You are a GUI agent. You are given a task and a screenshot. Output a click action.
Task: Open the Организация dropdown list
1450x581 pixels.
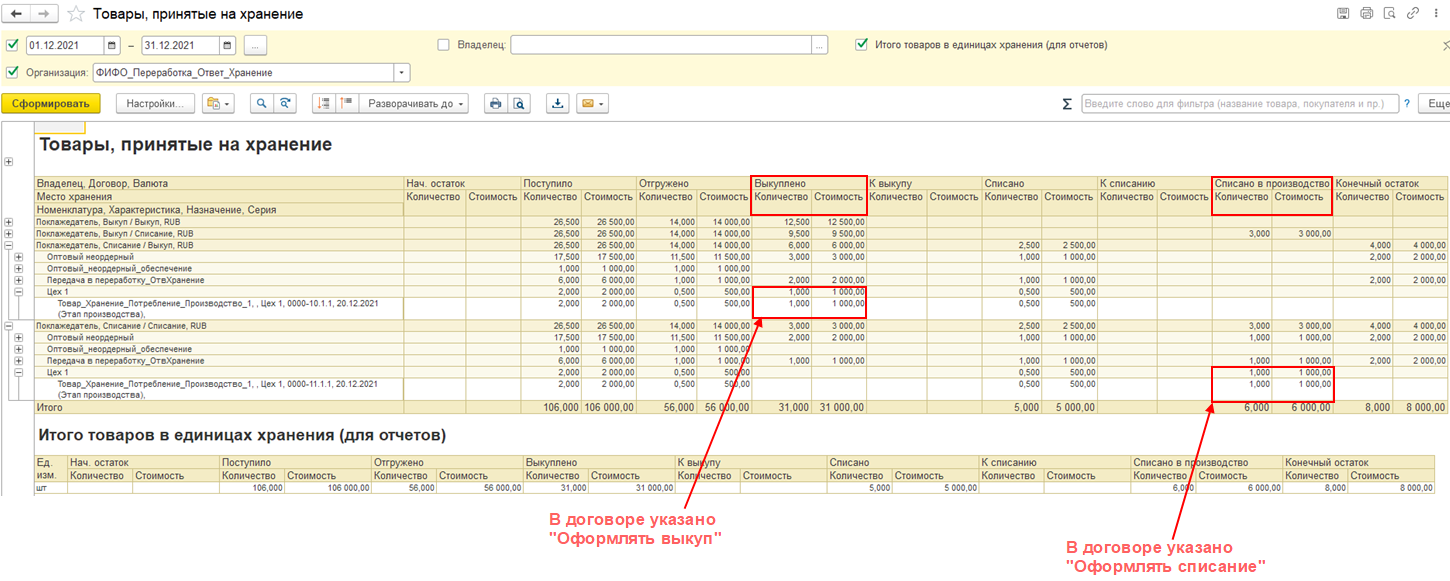point(402,72)
